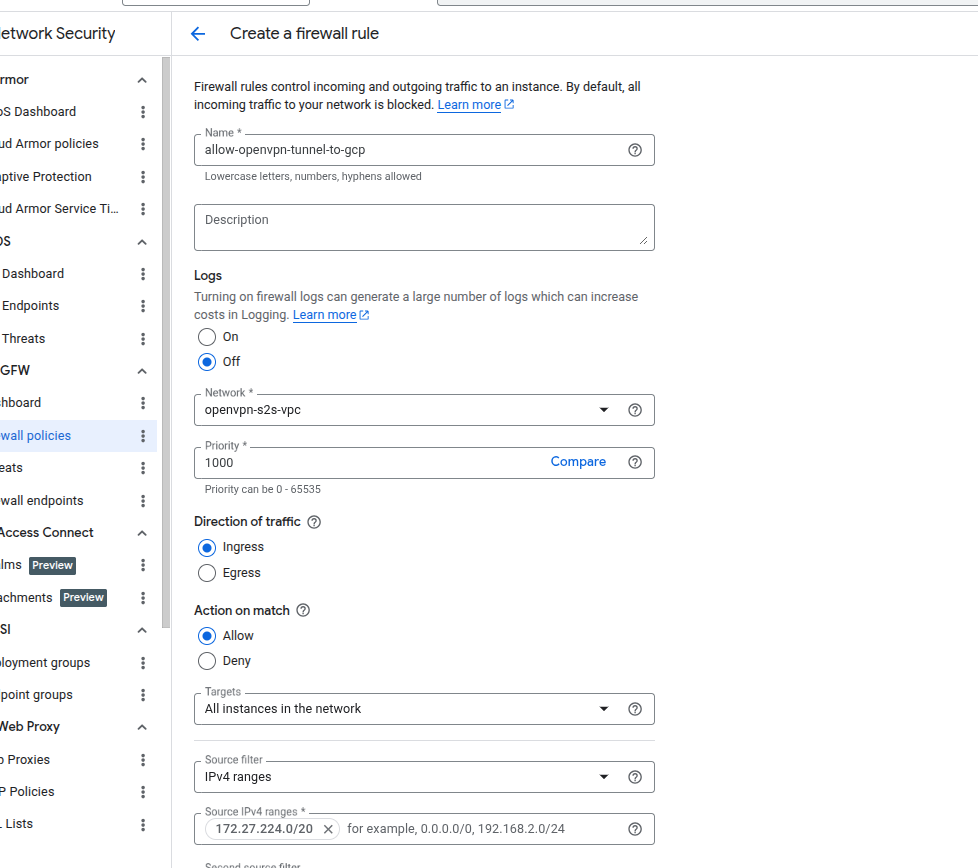Open help icon for the Targets field
The image size is (978, 868).
pyautogui.click(x=634, y=709)
